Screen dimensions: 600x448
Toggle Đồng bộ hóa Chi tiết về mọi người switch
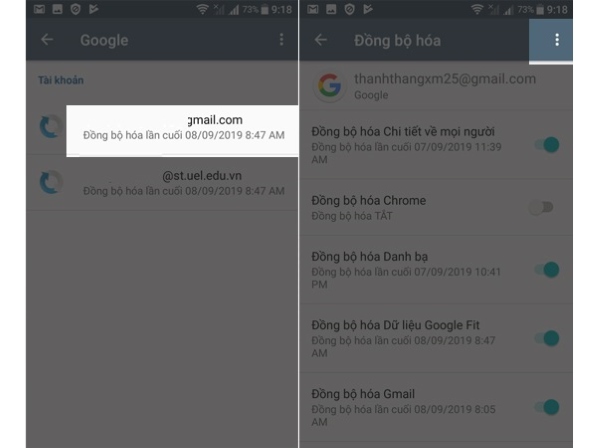coord(548,145)
